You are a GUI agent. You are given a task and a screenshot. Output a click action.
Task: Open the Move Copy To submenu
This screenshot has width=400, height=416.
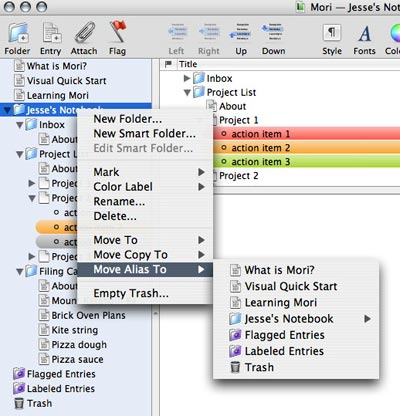click(145, 255)
